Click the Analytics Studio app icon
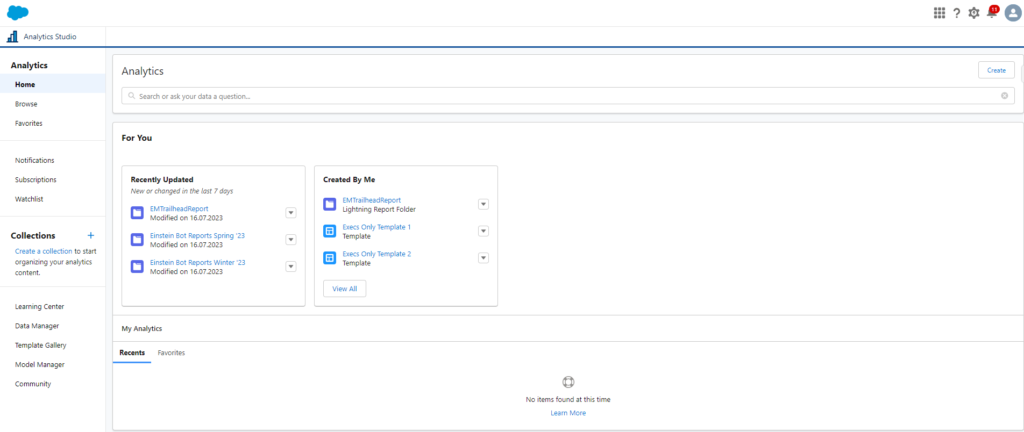Screen dimensions: 1024x432 12,37
